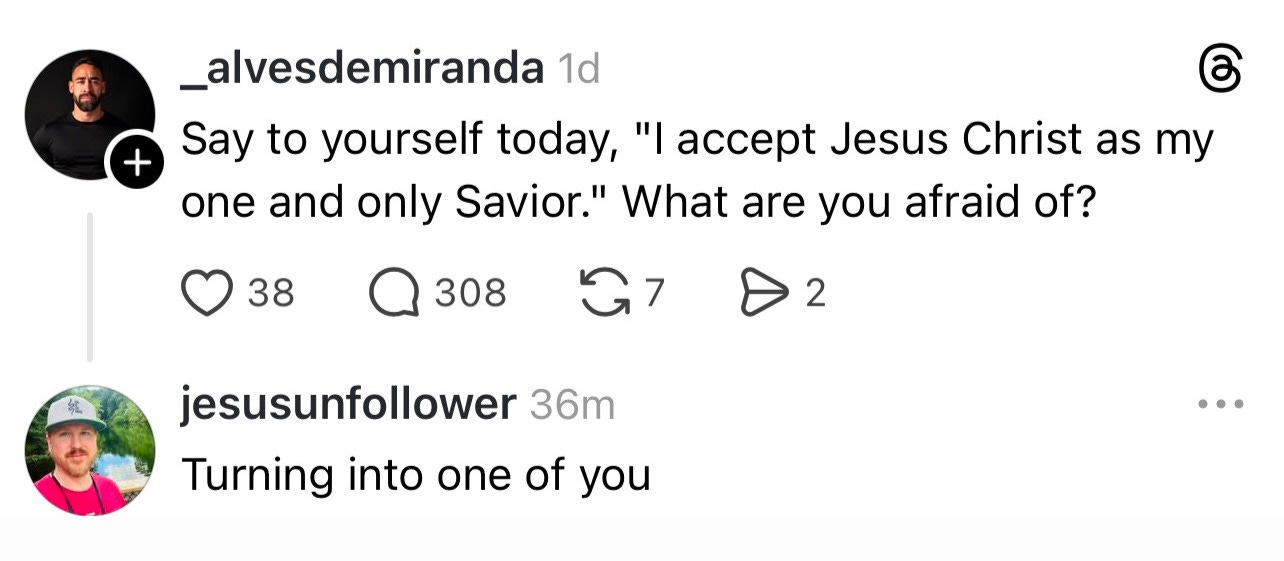Like the post using the heart icon
The height and width of the screenshot is (561, 1284).
click(x=207, y=294)
